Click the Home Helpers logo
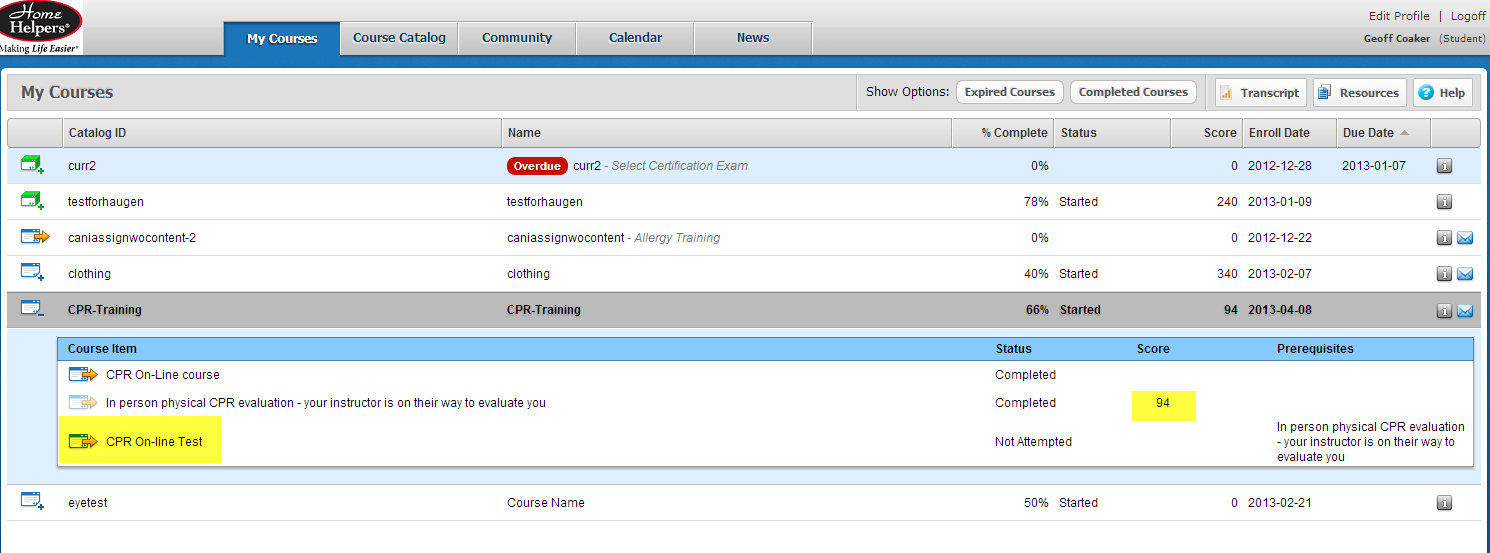The image size is (1490, 553). (41, 27)
